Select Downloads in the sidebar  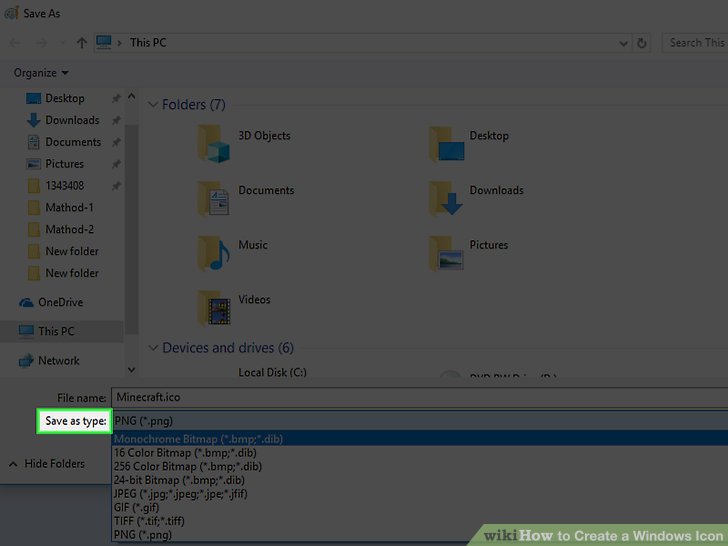[x=72, y=120]
